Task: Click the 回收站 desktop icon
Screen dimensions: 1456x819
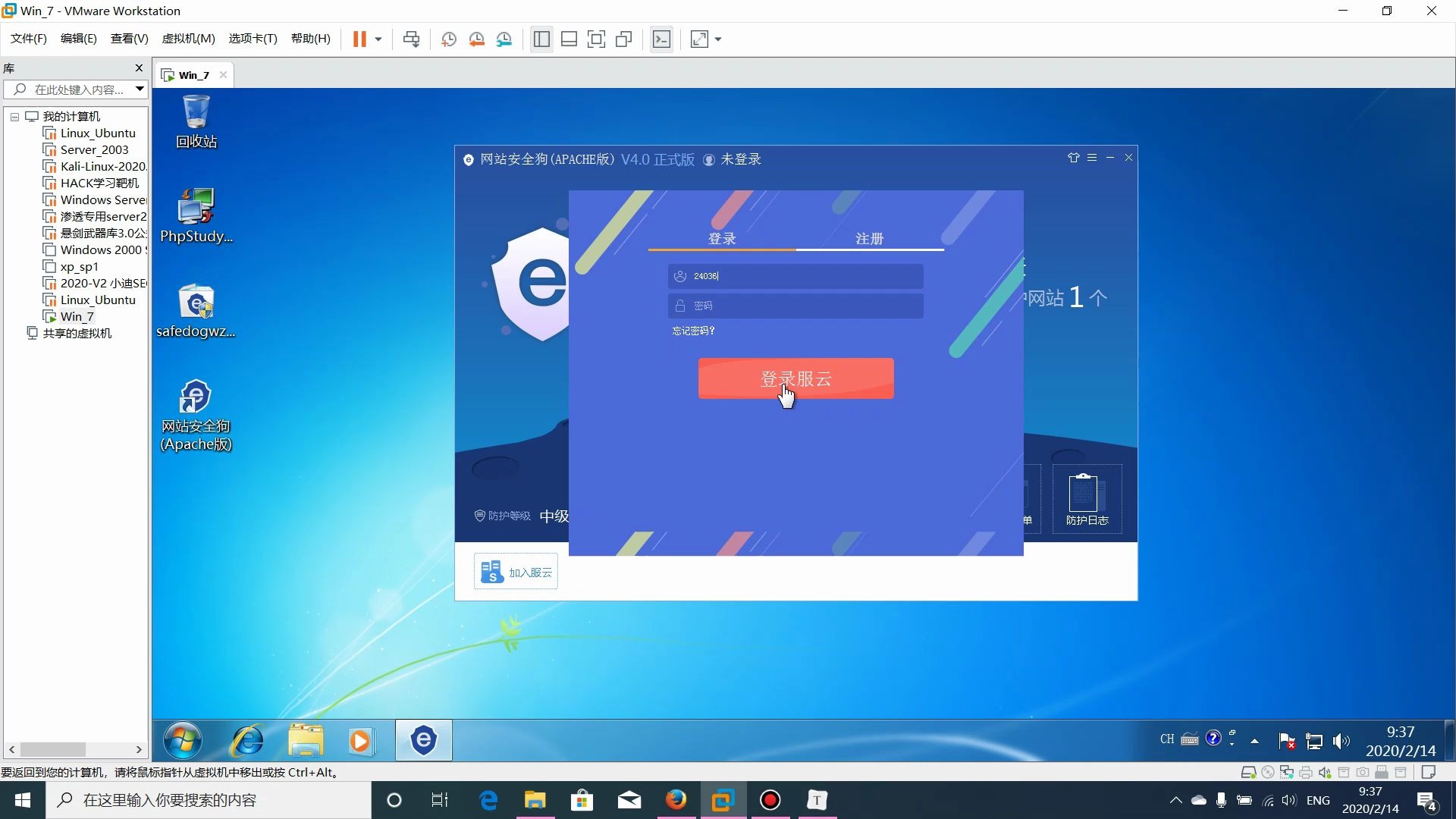Action: 196,121
